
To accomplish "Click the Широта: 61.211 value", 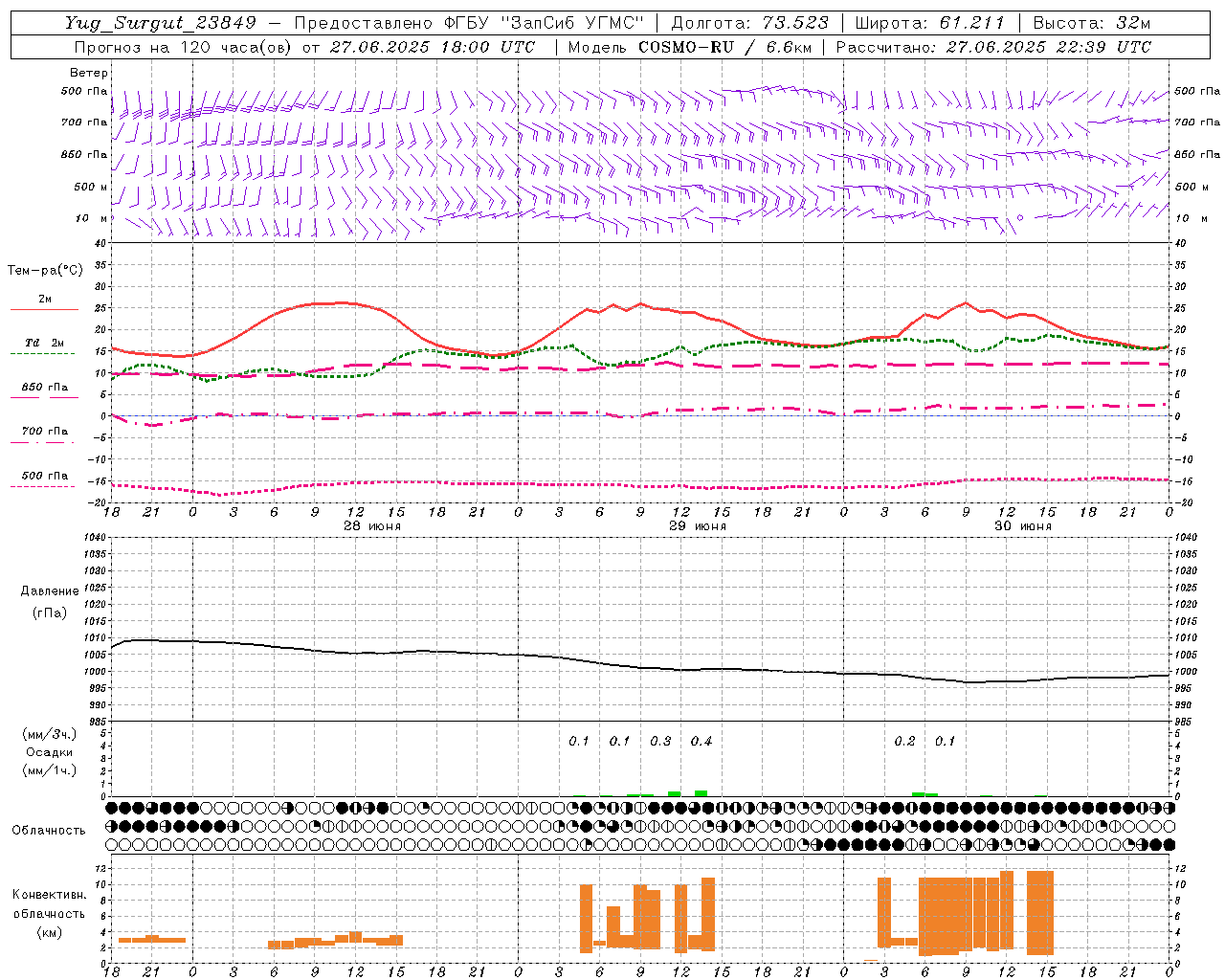I will [x=930, y=23].
